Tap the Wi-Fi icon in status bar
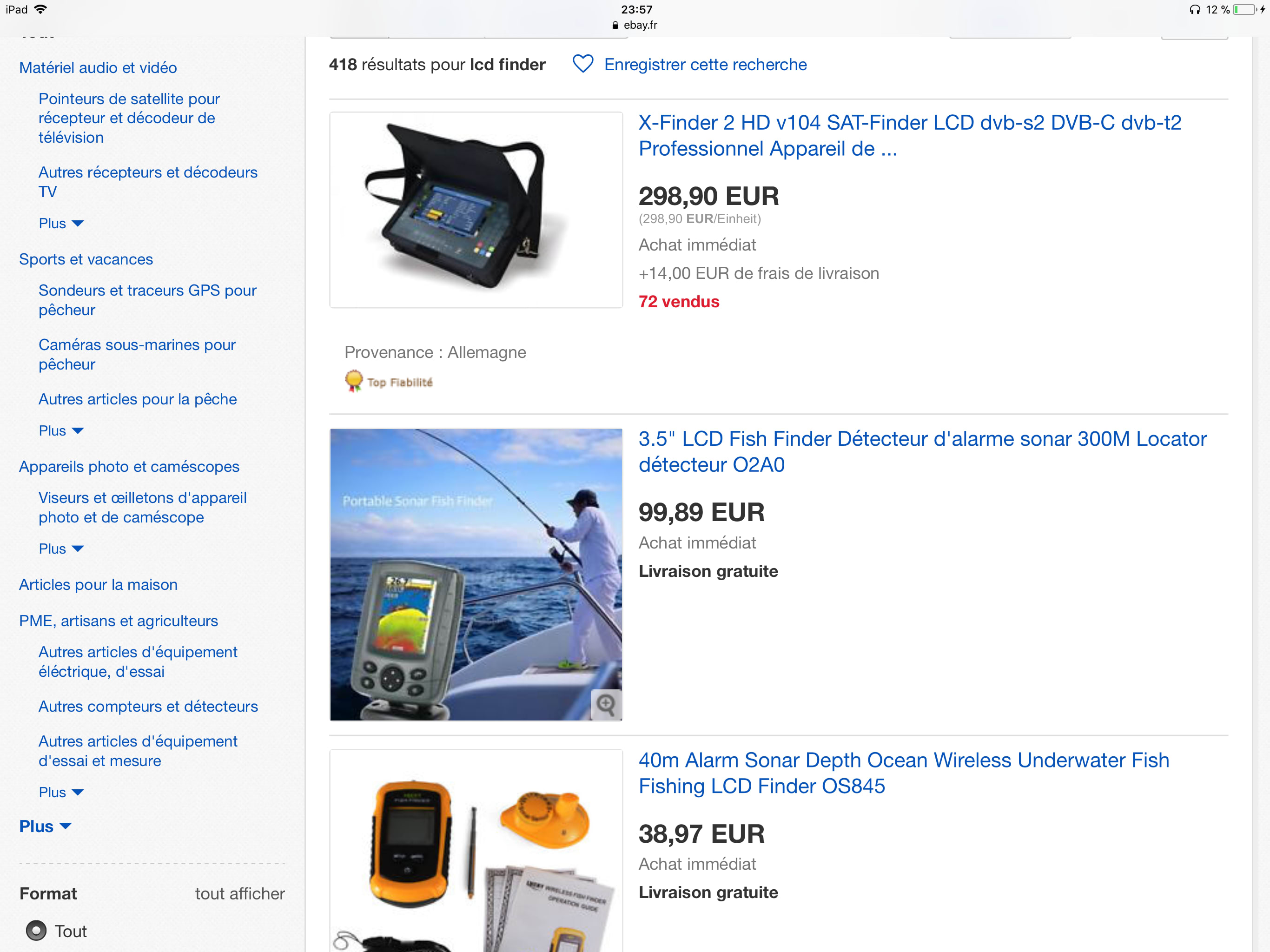This screenshot has width=1270, height=952. coord(41,9)
